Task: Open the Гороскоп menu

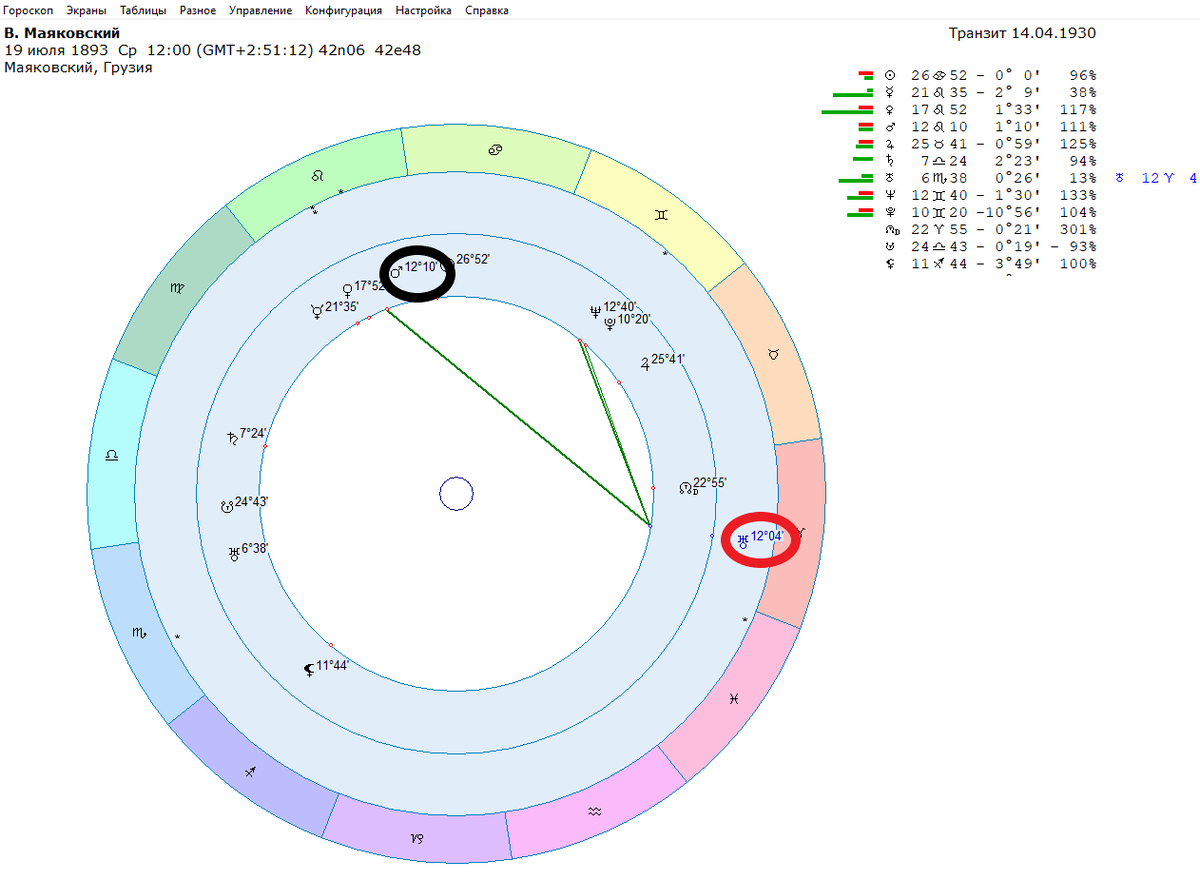Action: click(x=27, y=10)
